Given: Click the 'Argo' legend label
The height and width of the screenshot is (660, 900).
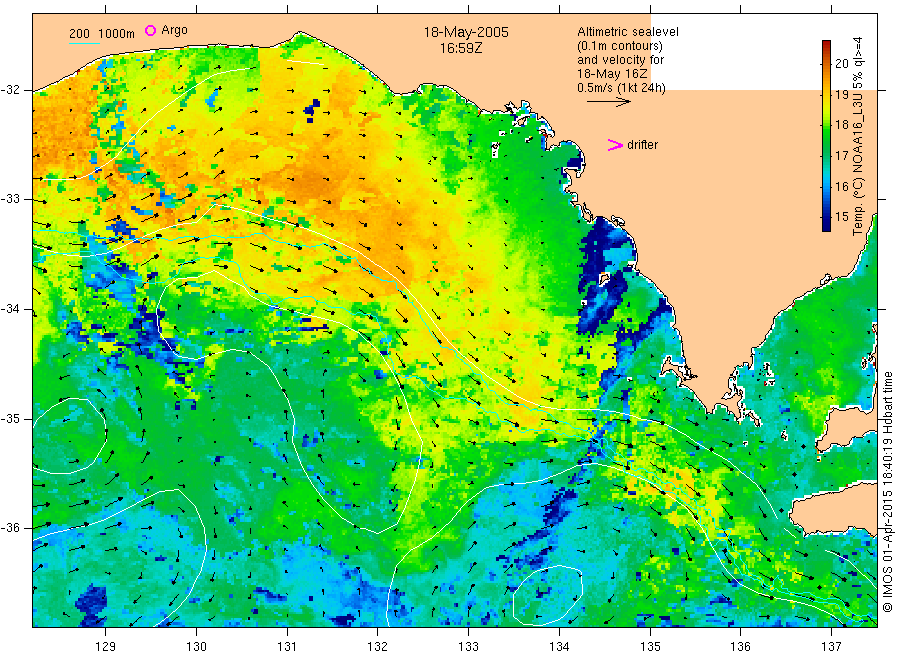Looking at the screenshot, I should click(174, 30).
